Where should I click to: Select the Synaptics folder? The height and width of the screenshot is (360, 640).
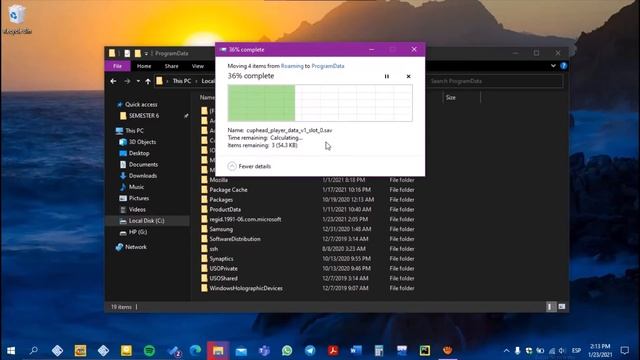[x=221, y=259]
